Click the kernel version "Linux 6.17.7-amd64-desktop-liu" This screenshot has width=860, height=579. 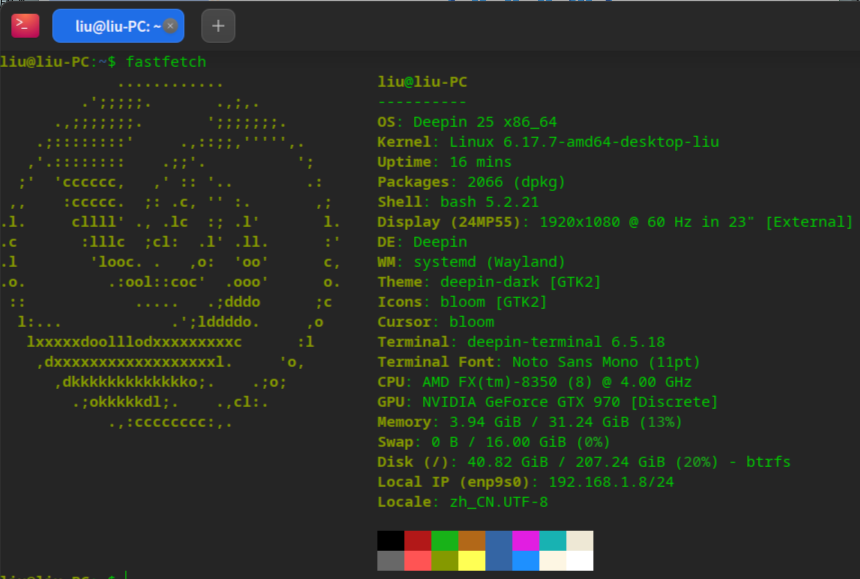tap(584, 142)
